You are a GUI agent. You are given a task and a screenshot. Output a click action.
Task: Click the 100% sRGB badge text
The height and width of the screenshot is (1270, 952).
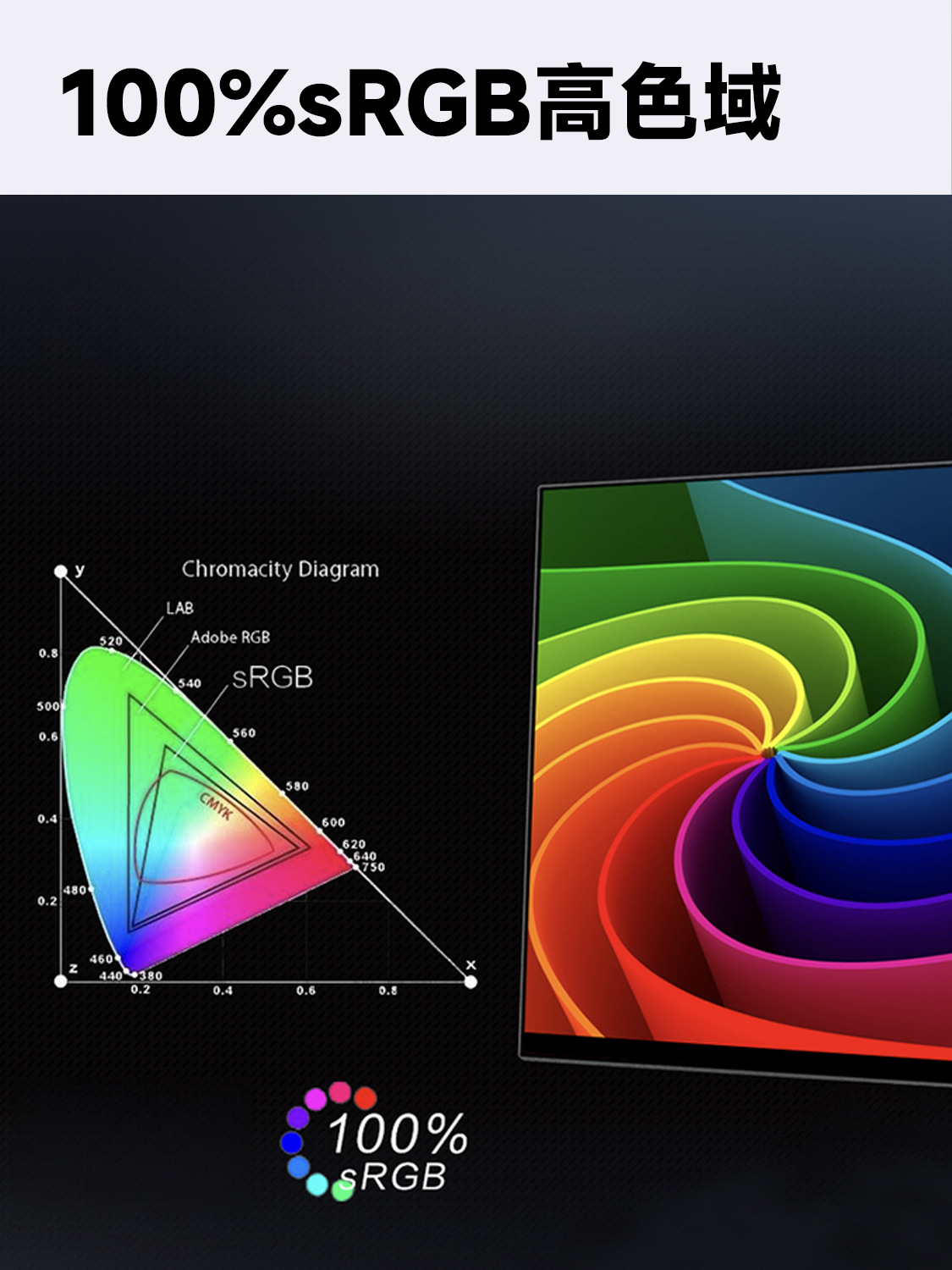point(396,1153)
